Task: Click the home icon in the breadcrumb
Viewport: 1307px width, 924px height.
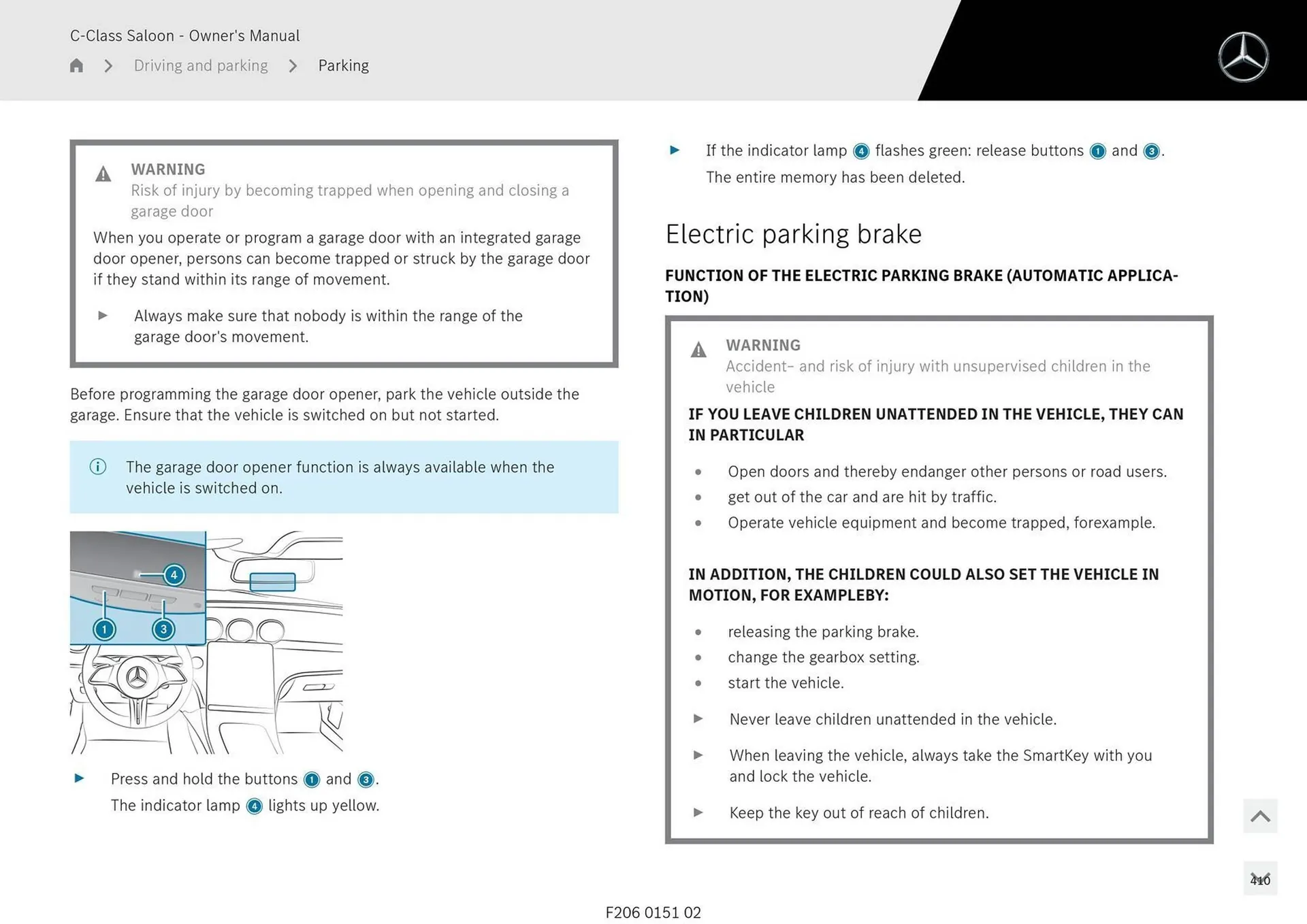Action: [x=76, y=65]
